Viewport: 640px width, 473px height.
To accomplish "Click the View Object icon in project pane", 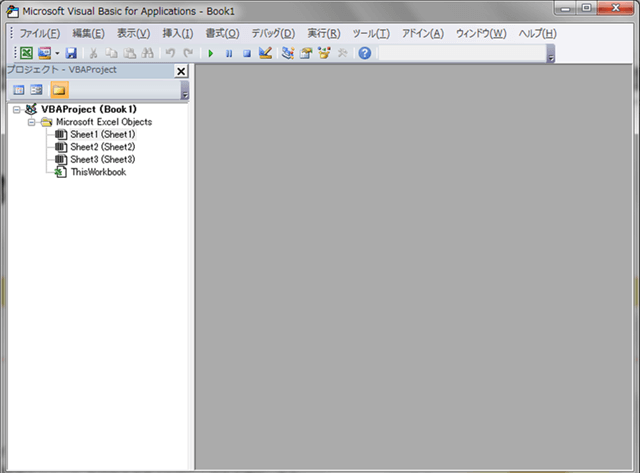I will click(36, 90).
